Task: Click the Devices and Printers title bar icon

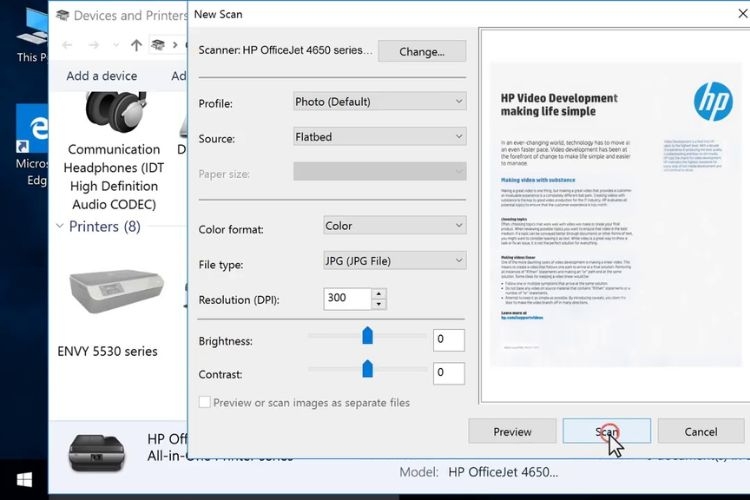Action: 62,15
